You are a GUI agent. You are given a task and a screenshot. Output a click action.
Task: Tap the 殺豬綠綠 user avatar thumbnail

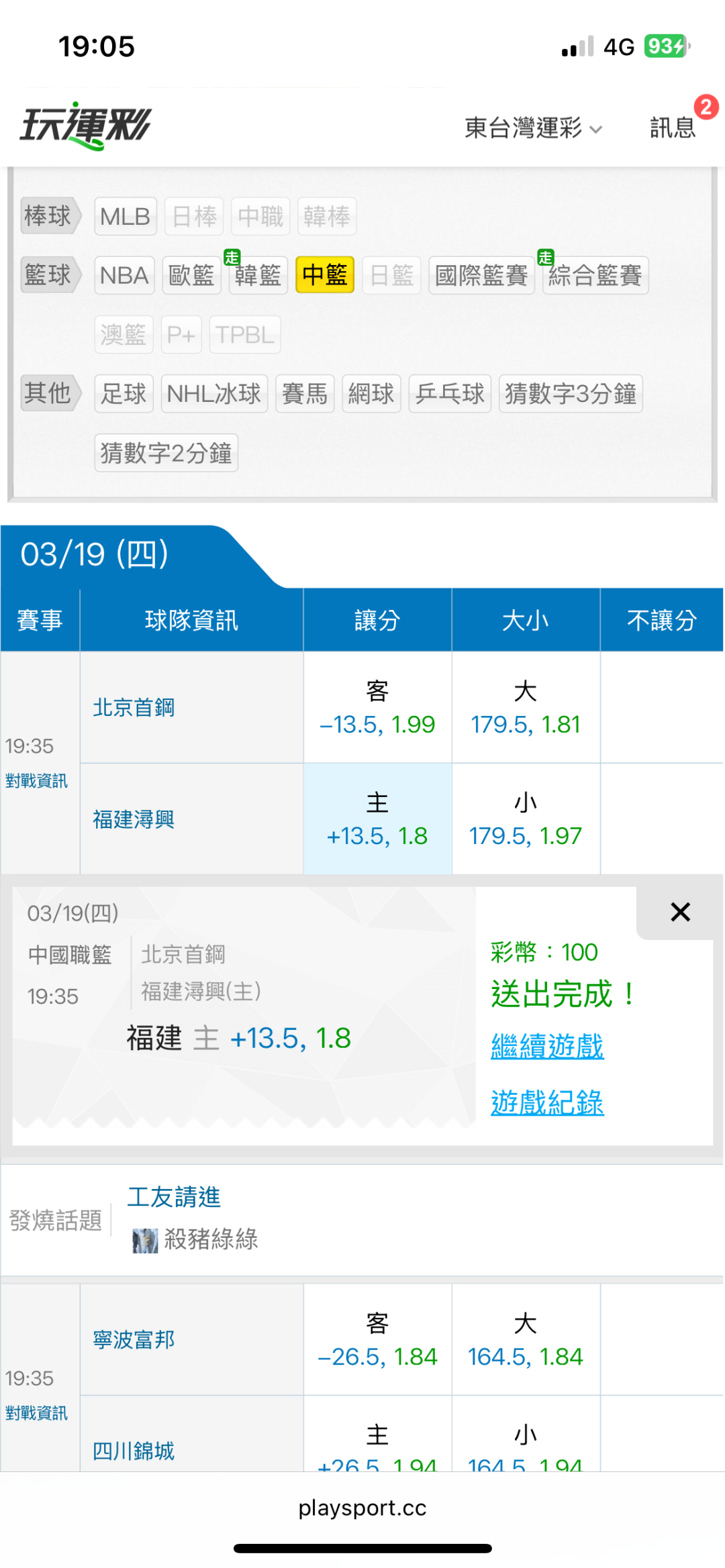pos(145,1241)
